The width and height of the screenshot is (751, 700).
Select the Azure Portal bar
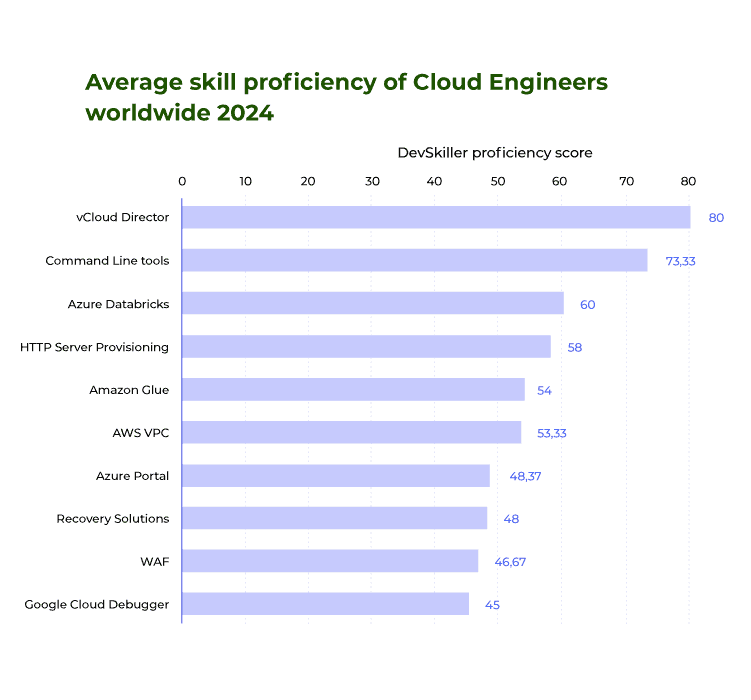pyautogui.click(x=336, y=475)
